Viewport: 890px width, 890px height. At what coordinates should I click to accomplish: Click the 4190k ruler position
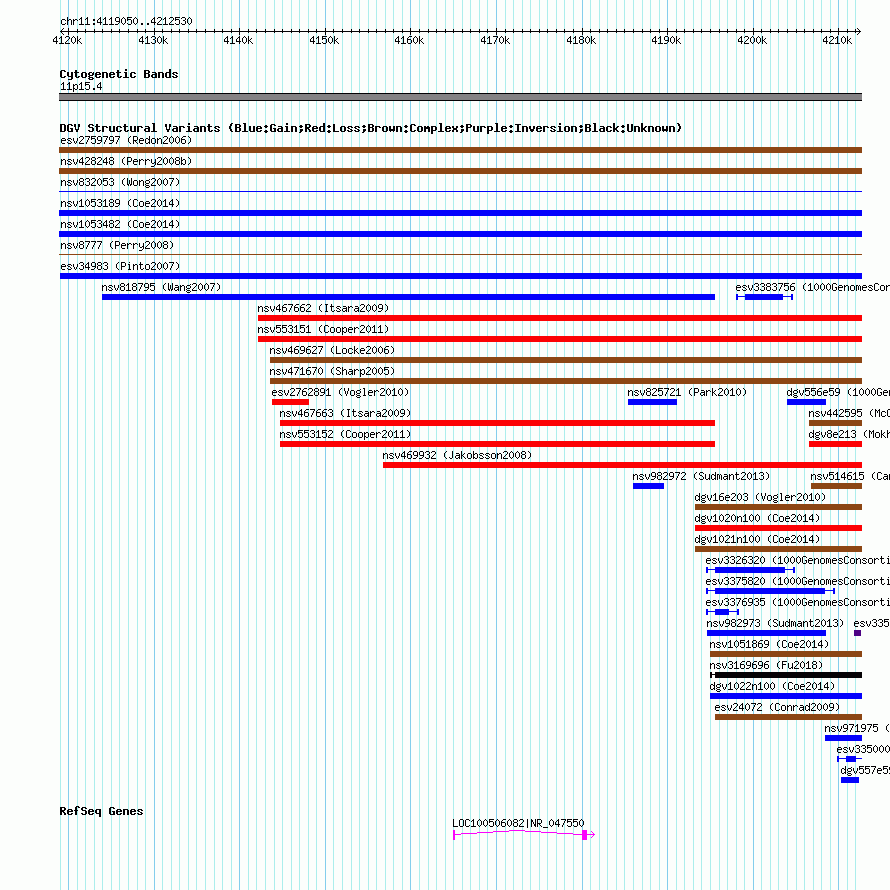666,40
